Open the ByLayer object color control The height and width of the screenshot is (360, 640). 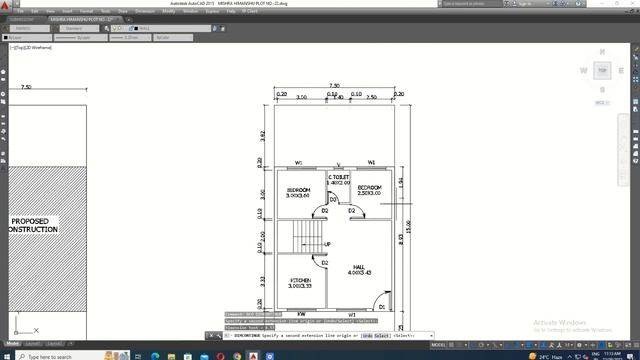(x=27, y=38)
